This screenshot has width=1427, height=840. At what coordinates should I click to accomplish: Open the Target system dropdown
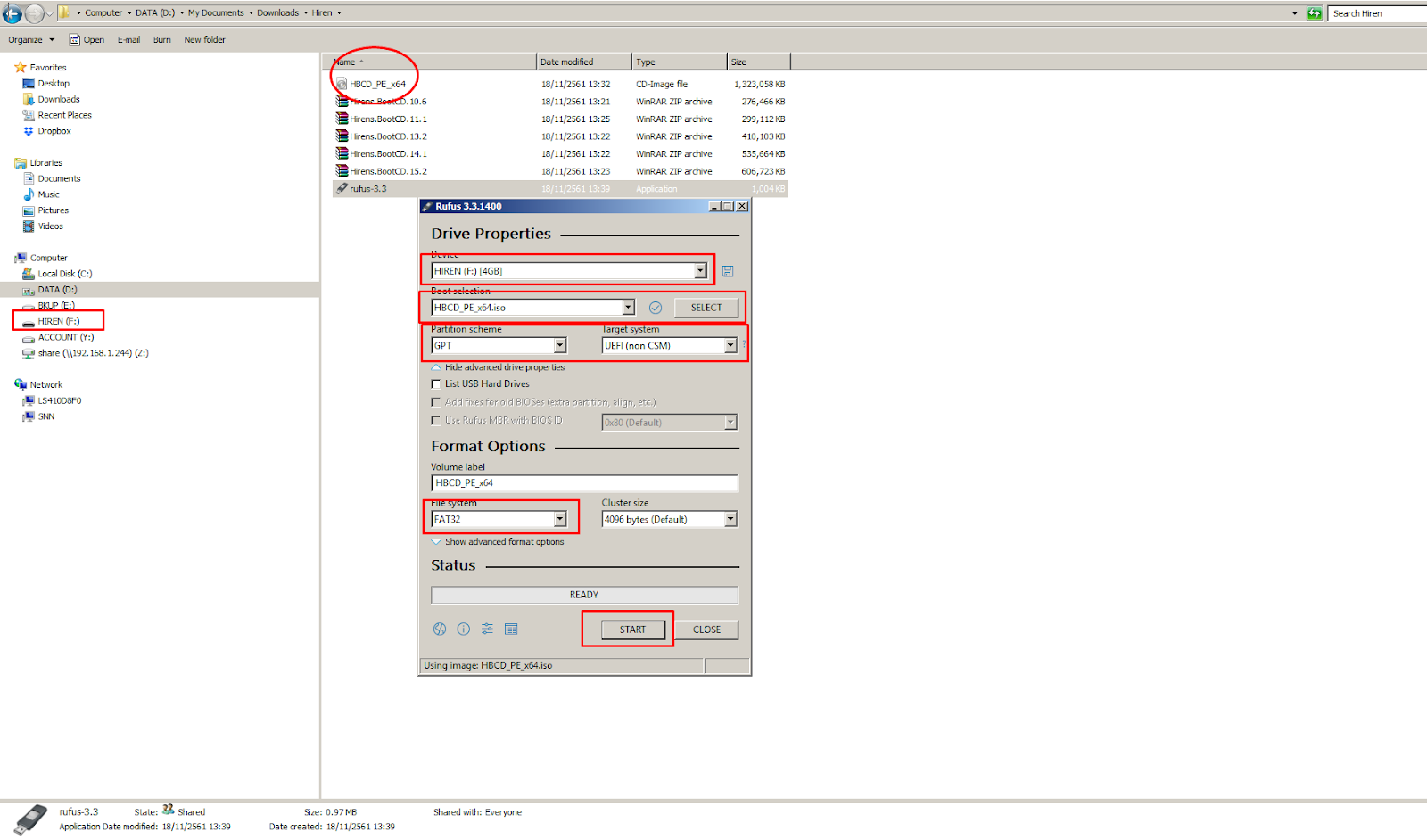[670, 346]
